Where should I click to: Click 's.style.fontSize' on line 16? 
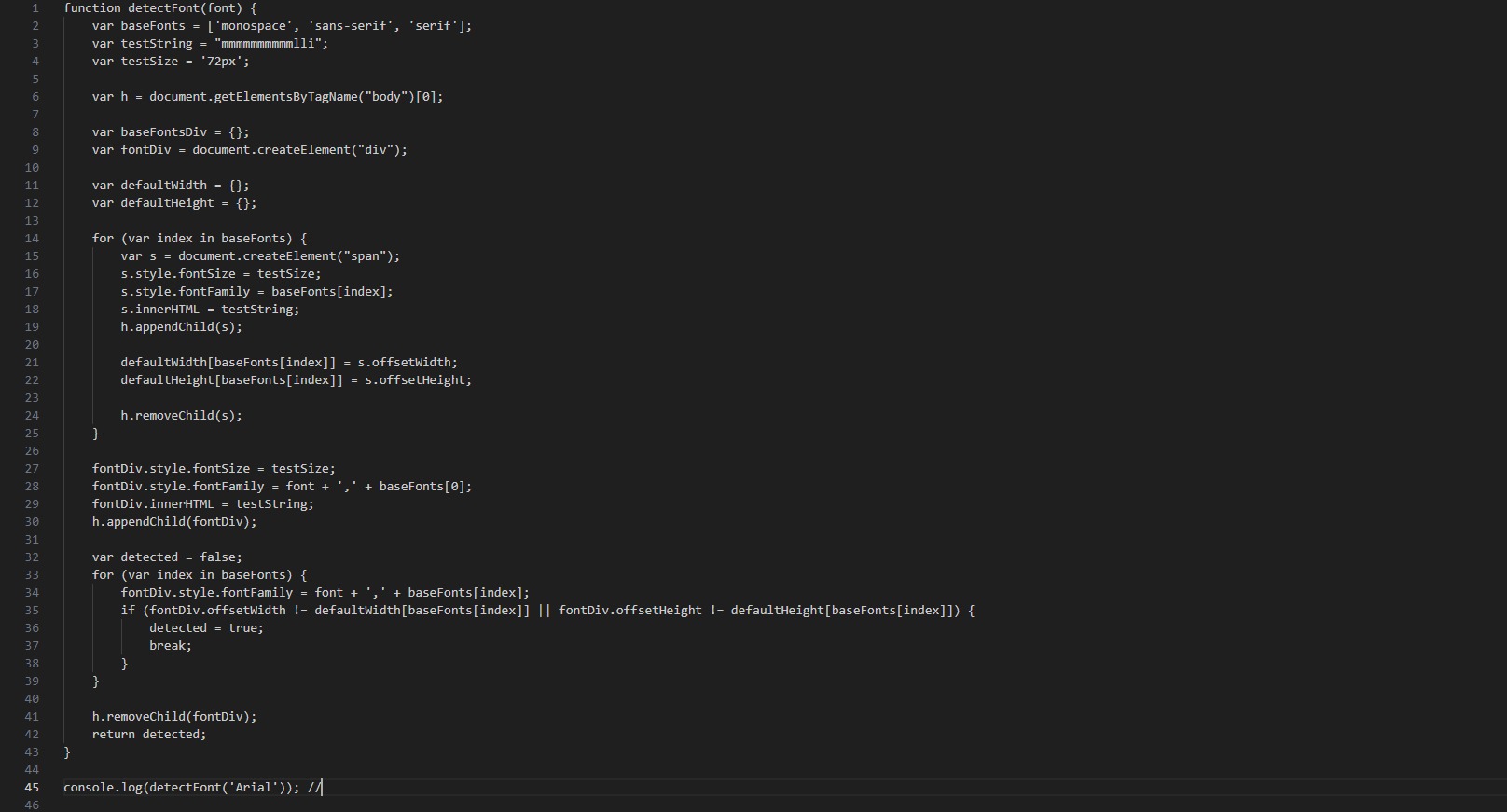click(177, 273)
